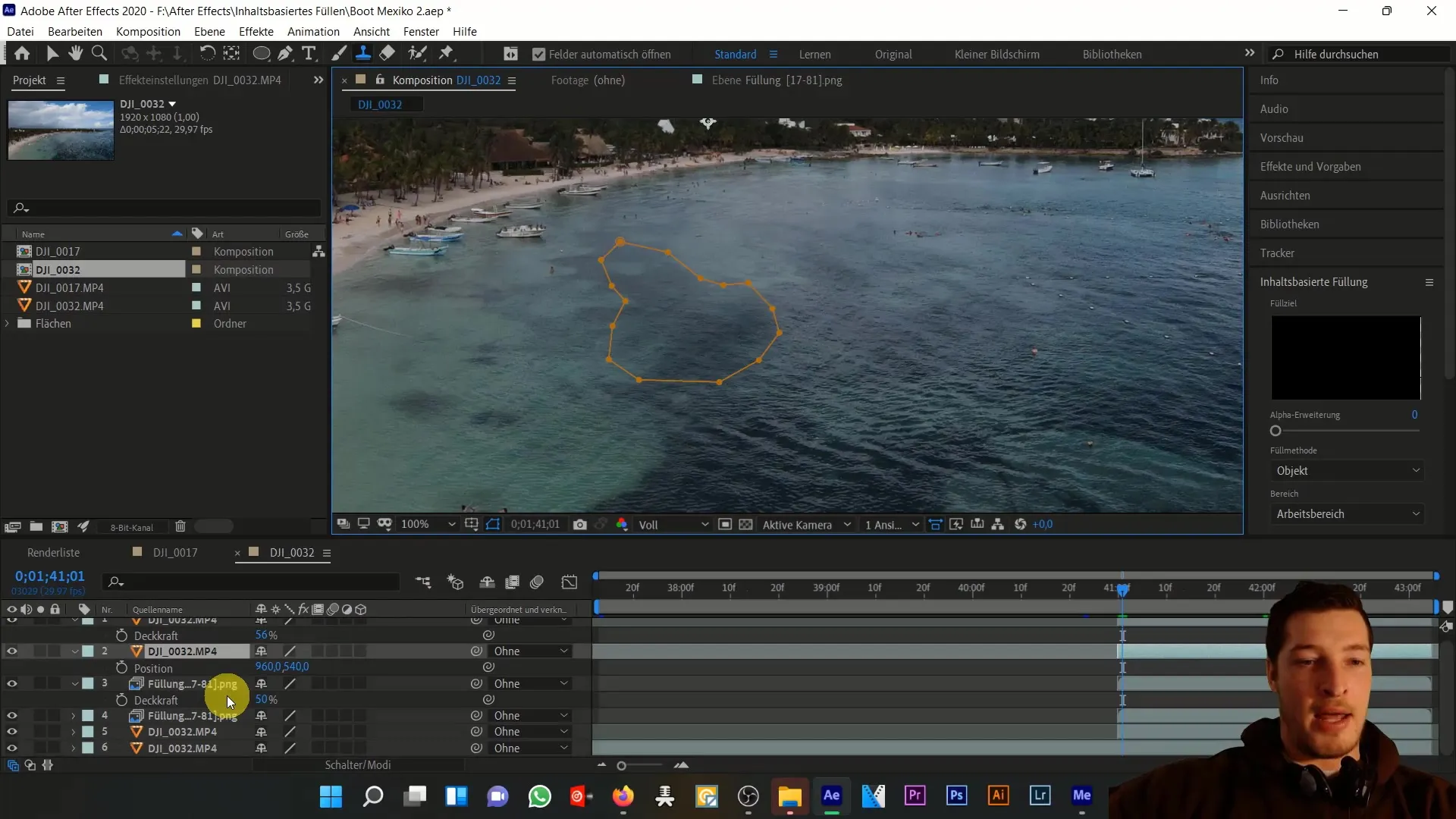
Task: Click the snapshot camera icon in viewer
Action: tap(580, 525)
